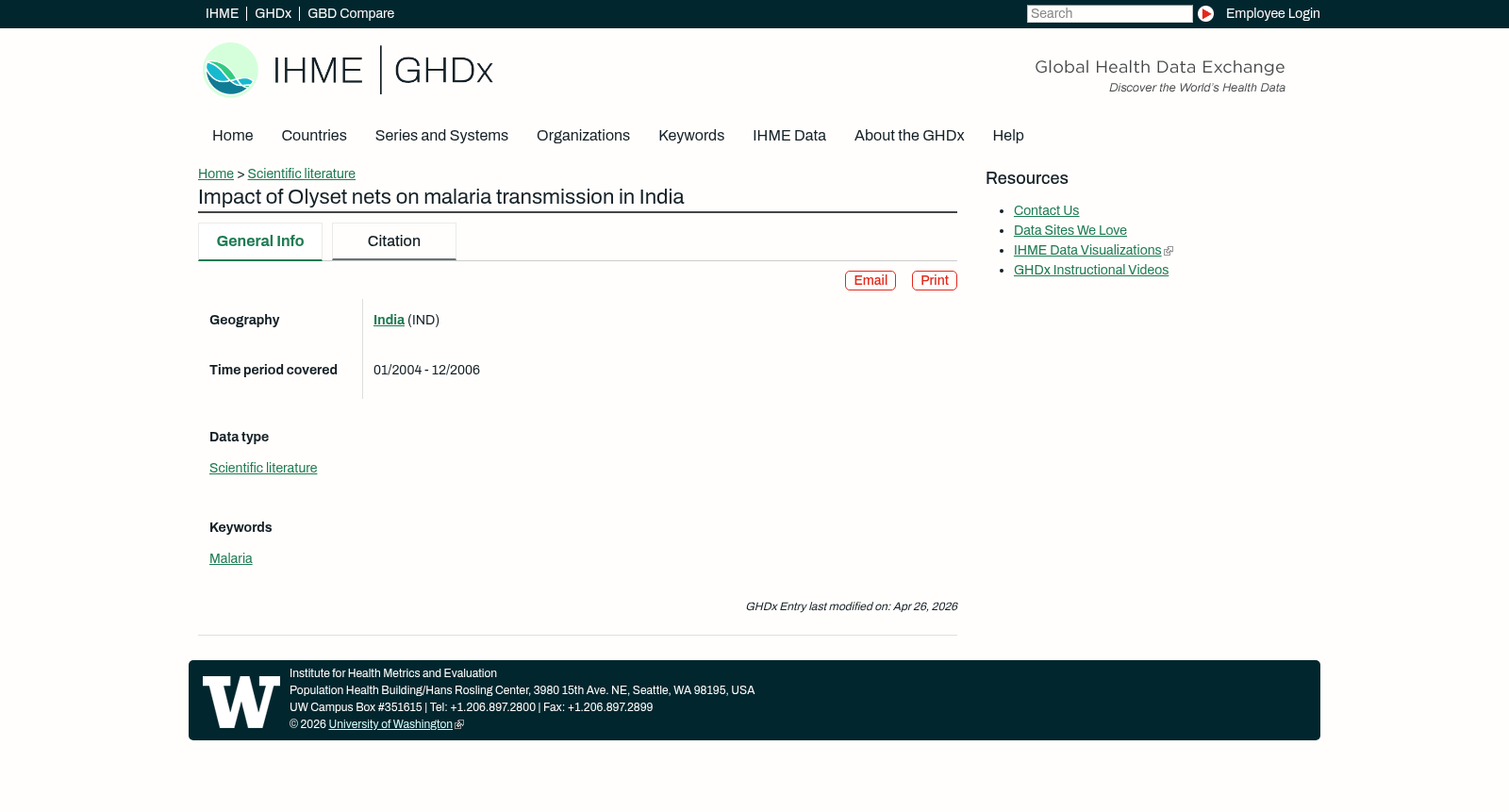Screen dimensions: 1509x812
Task: Open the Keywords menu item
Action: (691, 136)
